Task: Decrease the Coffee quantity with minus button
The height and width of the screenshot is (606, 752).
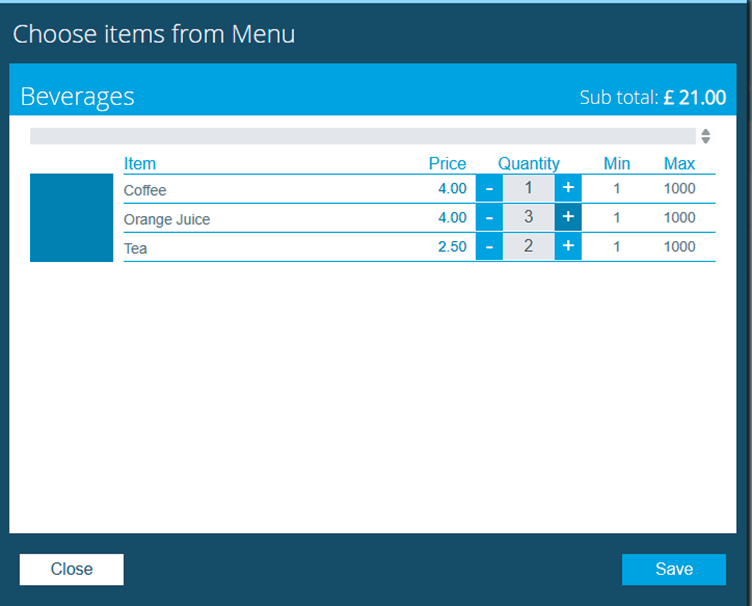Action: tap(489, 188)
